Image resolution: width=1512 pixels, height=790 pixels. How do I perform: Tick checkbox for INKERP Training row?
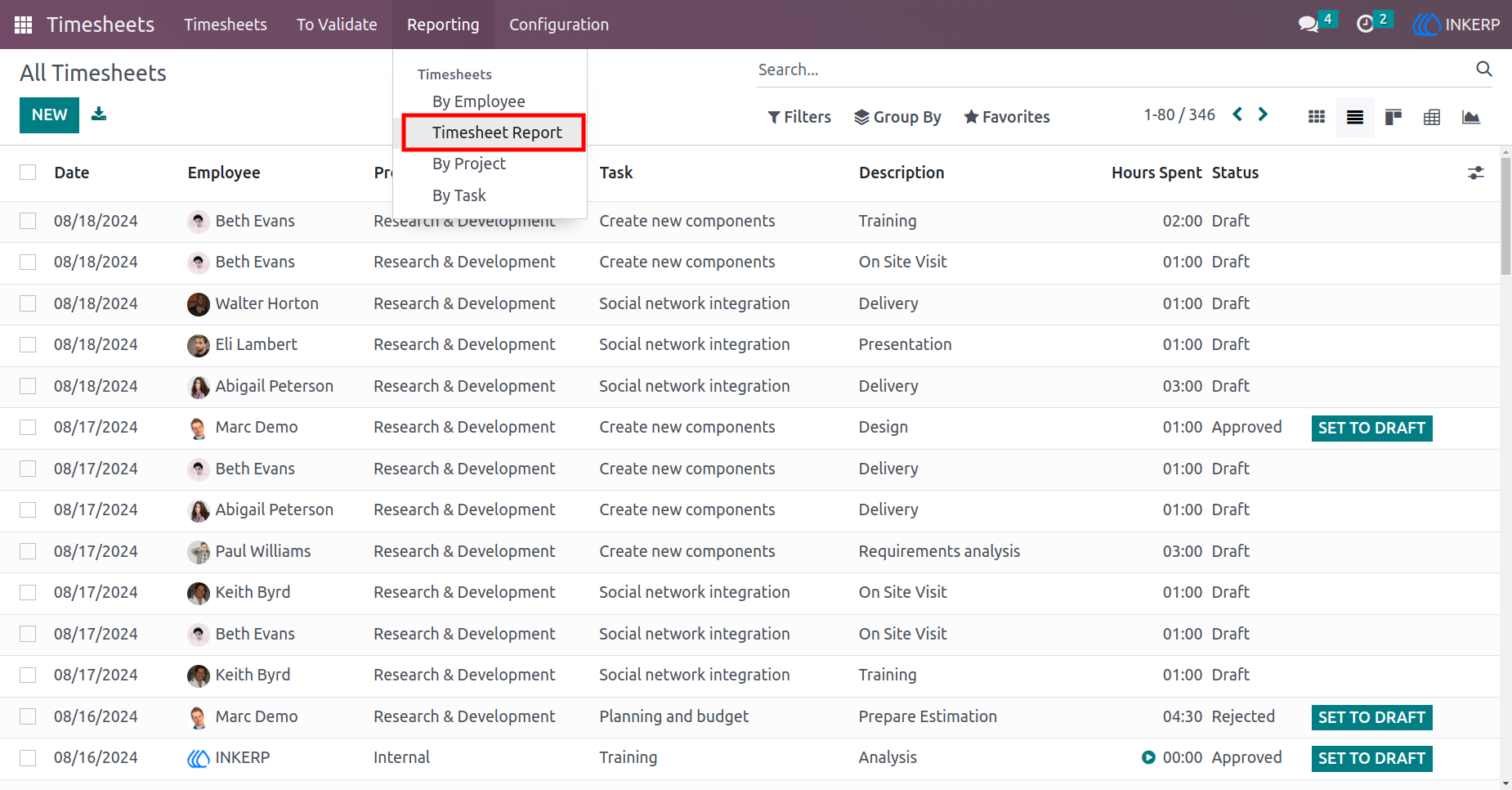coord(28,757)
